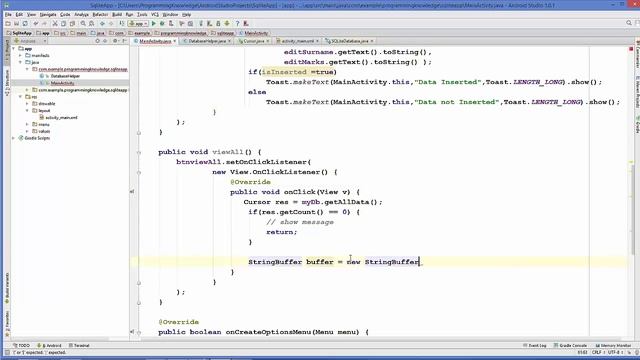Click the Replace toolbar icon
The image size is (640, 360).
pyautogui.click(x=91, y=24)
